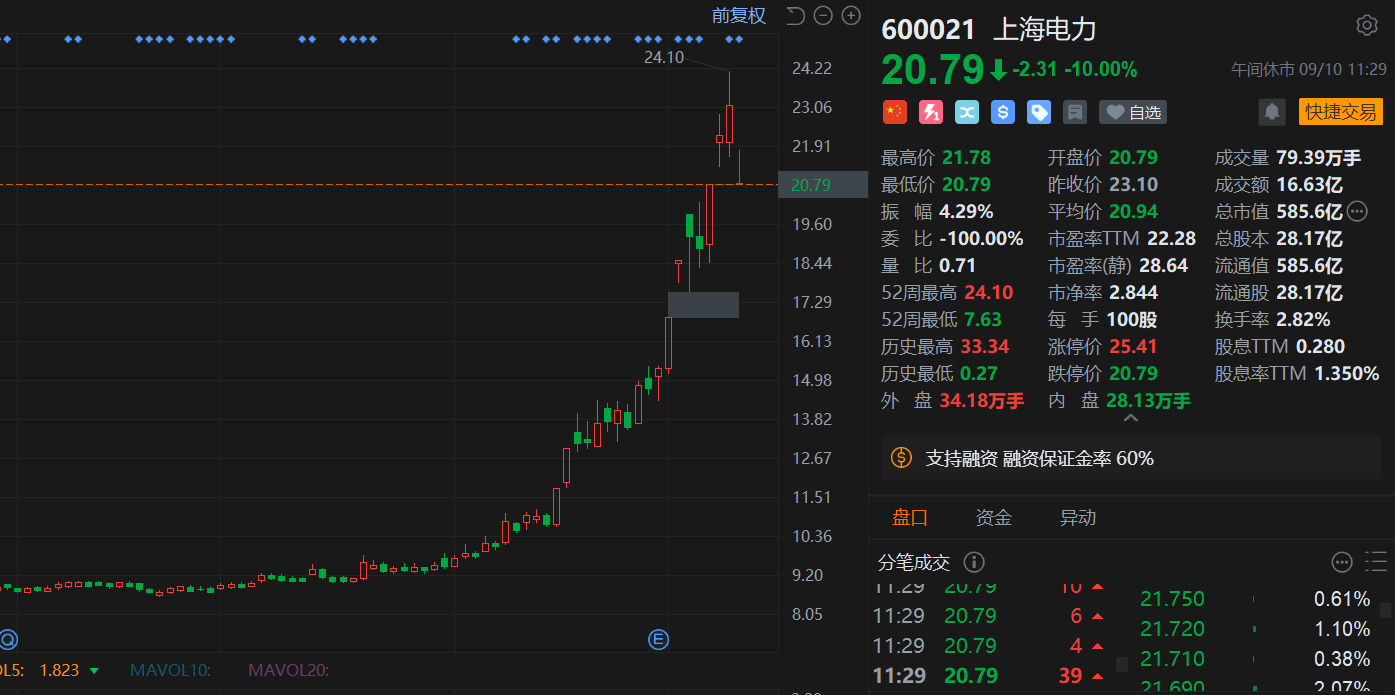
Task: Click 跌停价 value 20.79
Action: 1133,373
